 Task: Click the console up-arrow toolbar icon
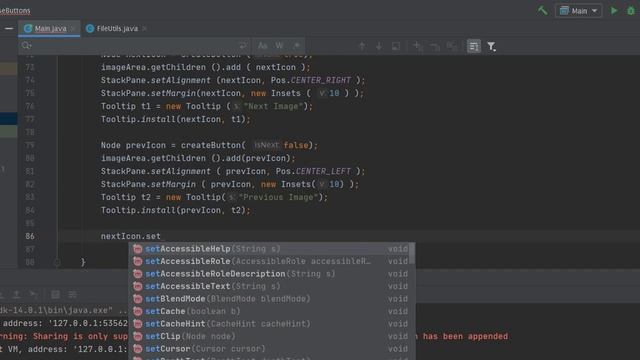click(16, 294)
